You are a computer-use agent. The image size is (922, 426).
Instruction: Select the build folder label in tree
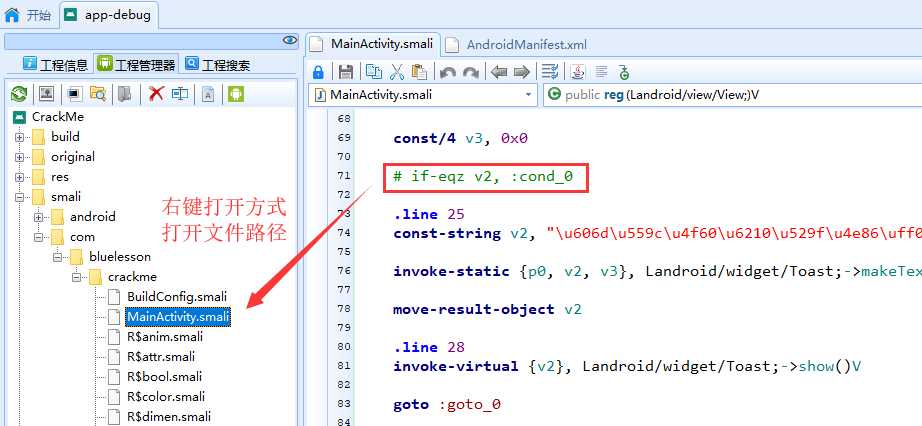click(65, 137)
